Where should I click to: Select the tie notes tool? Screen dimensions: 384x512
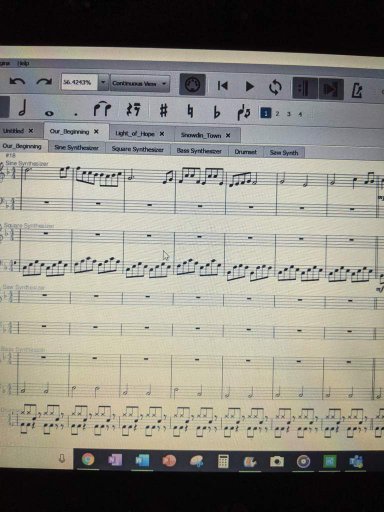tap(102, 109)
